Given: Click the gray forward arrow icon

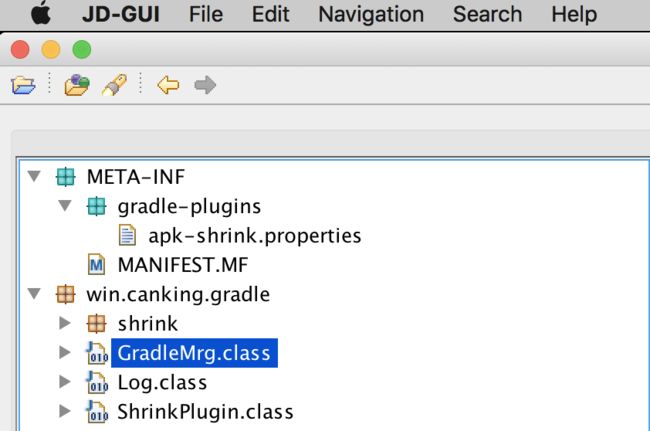Looking at the screenshot, I should (205, 85).
